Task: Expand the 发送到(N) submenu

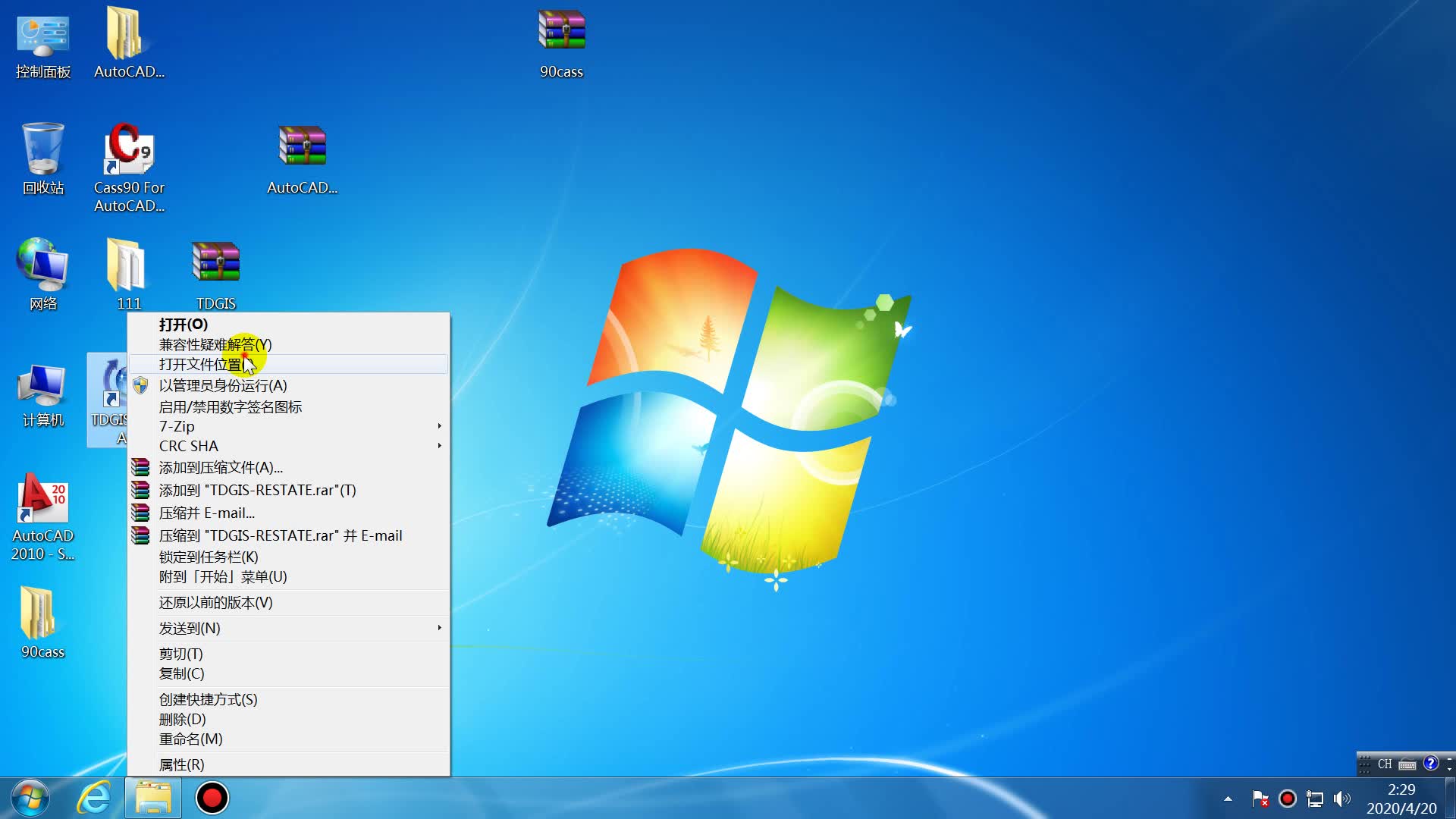Action: pyautogui.click(x=289, y=628)
